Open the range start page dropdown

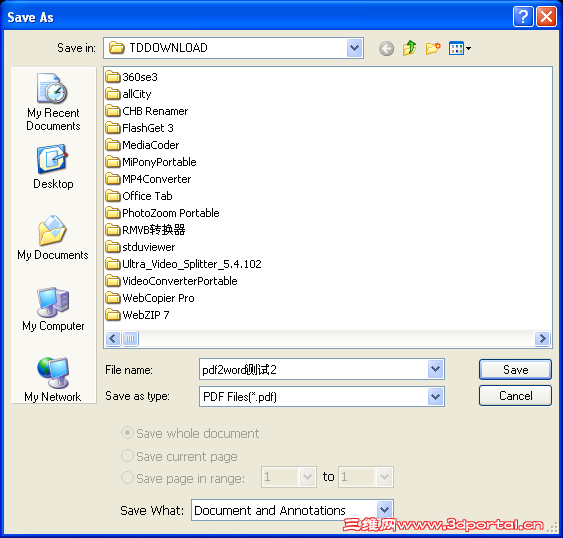307,477
